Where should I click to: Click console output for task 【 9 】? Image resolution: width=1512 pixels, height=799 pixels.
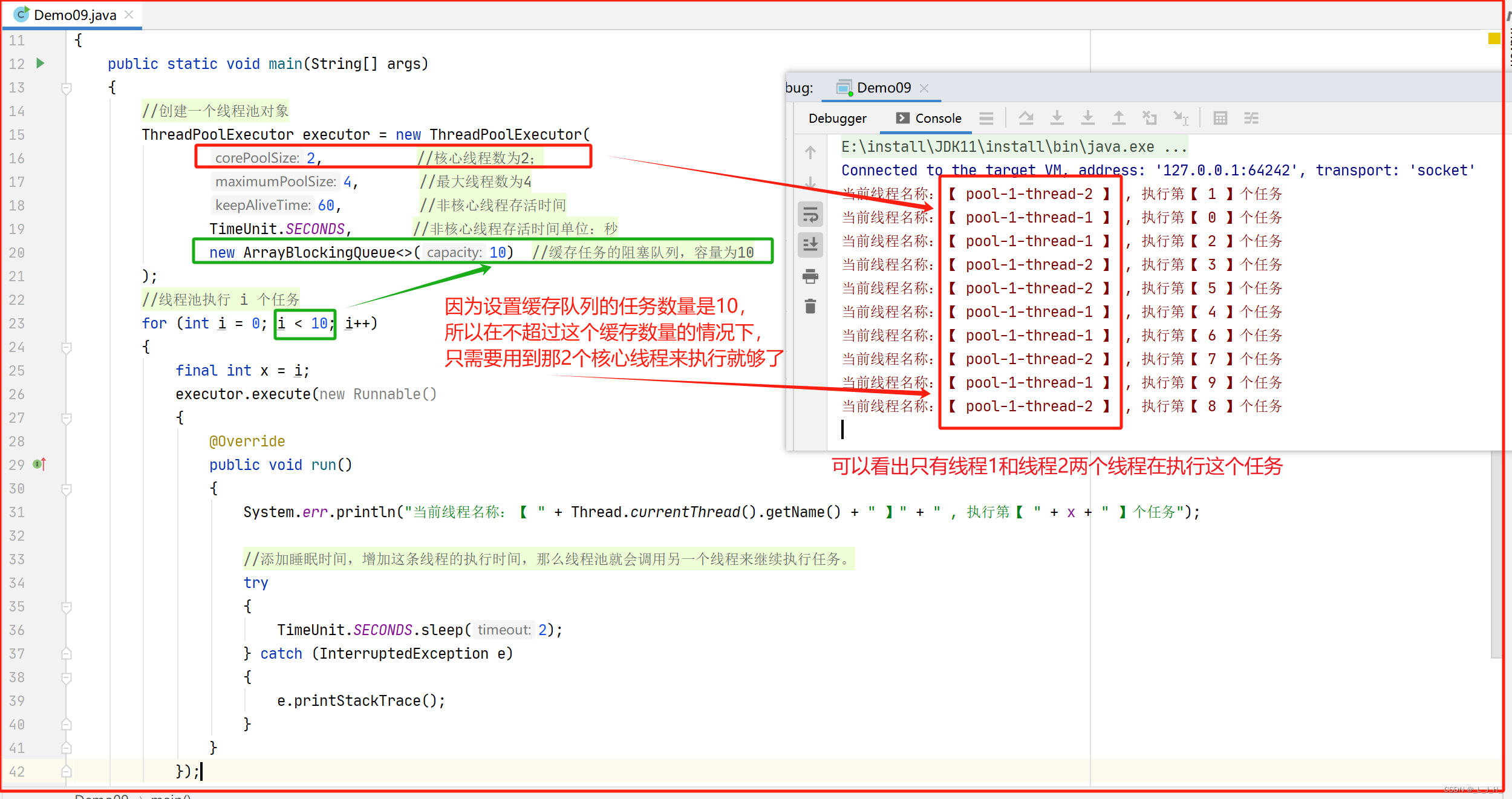[1062, 383]
